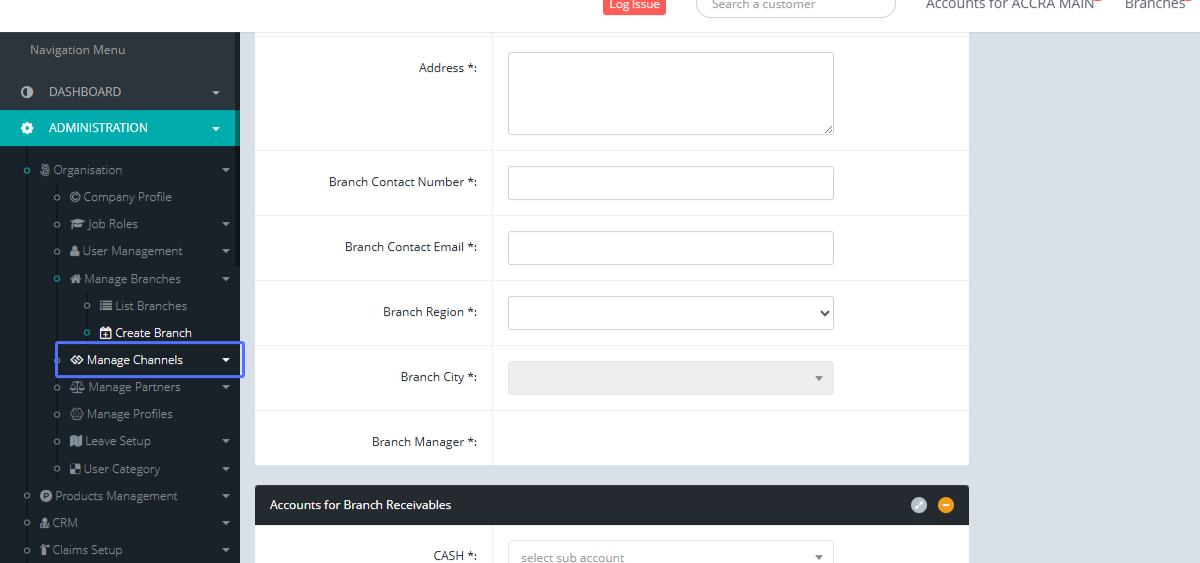Expand the Manage Channels submenu
This screenshot has width=1200, height=563.
tap(226, 360)
